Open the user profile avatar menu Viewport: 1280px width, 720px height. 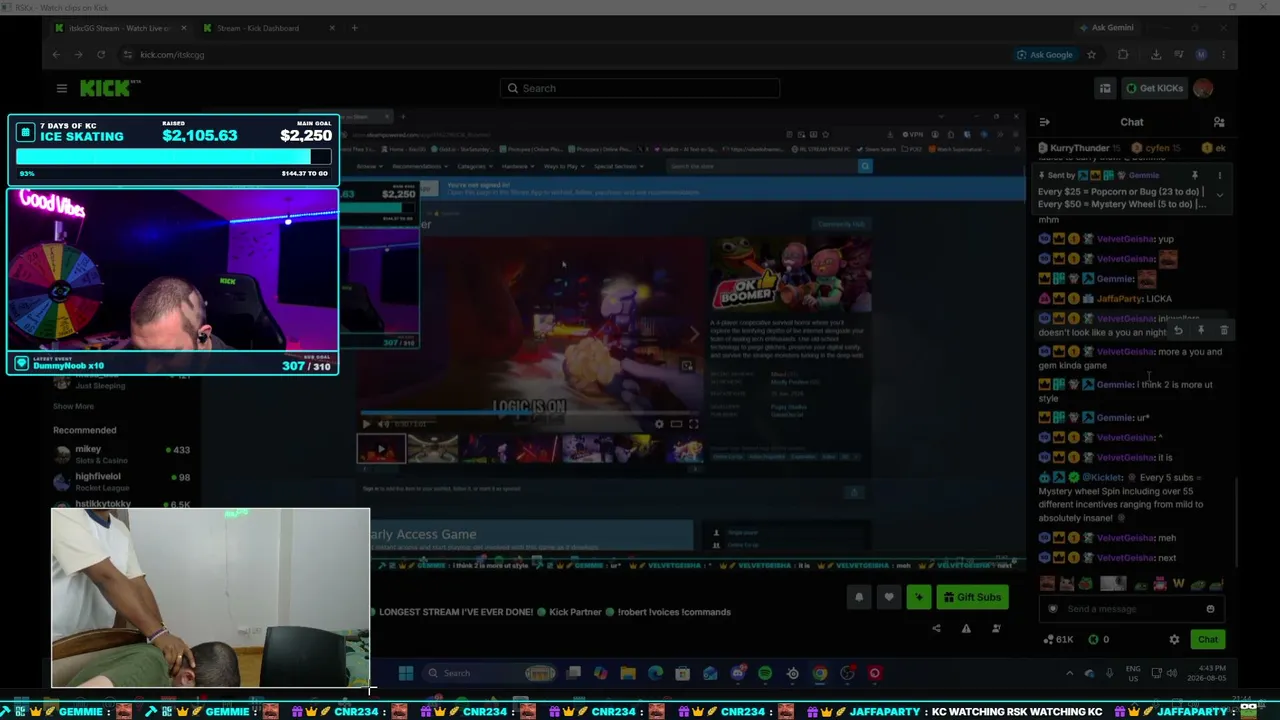pos(1203,88)
